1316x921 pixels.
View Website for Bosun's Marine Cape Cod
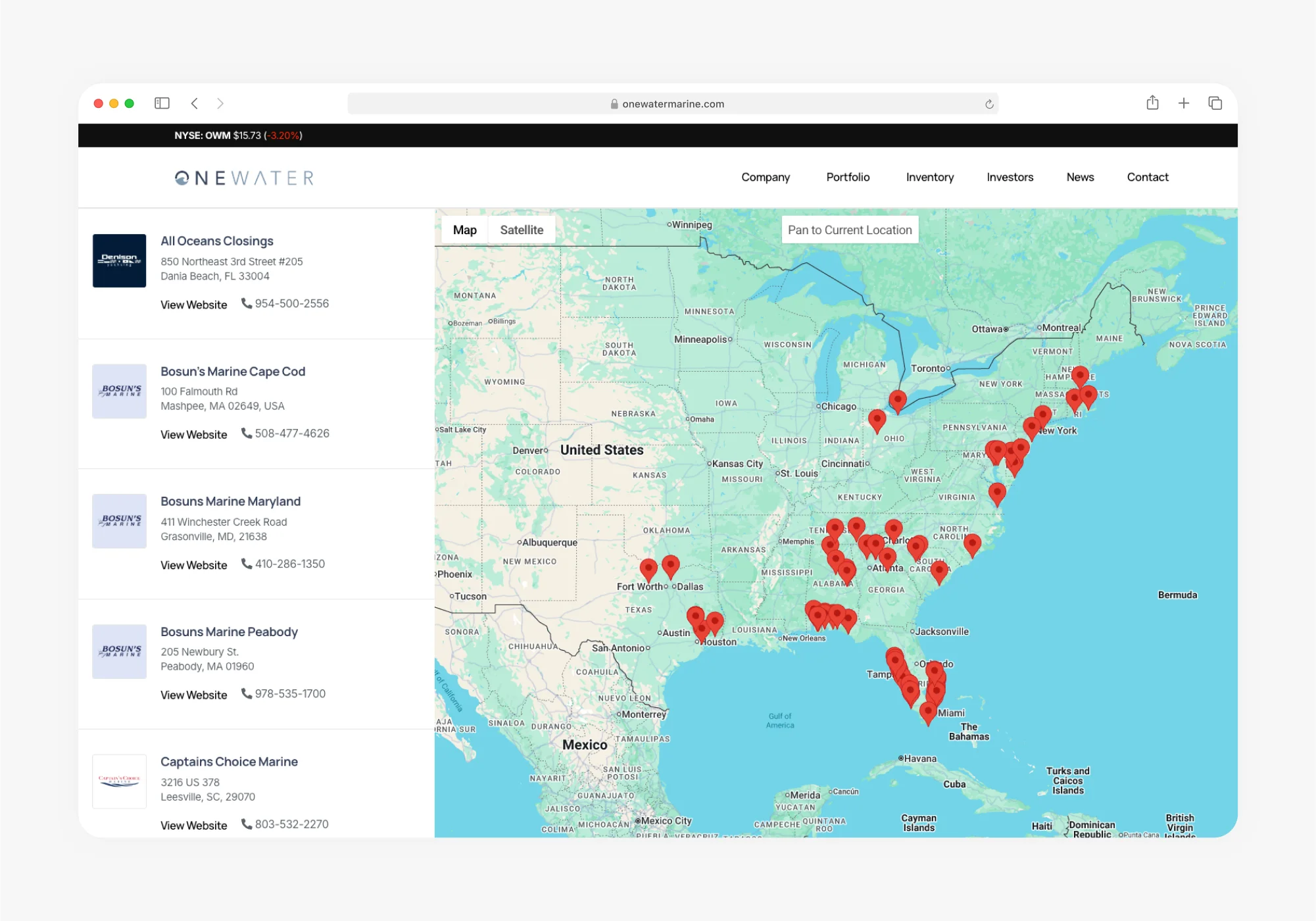point(193,434)
